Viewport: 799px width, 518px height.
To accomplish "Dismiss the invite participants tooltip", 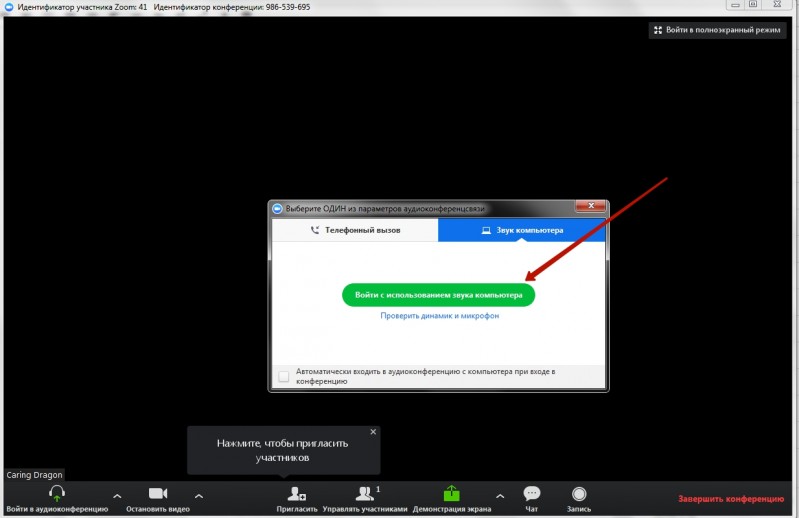I will 373,432.
